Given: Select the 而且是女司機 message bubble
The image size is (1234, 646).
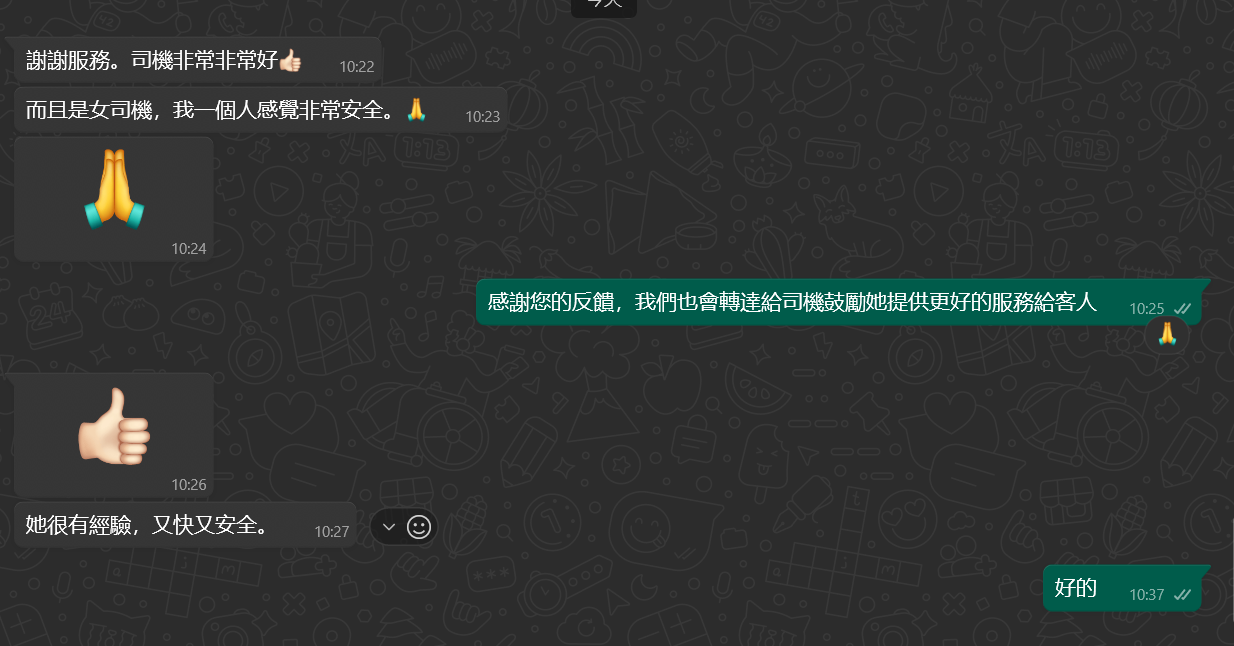Looking at the screenshot, I should click(261, 110).
